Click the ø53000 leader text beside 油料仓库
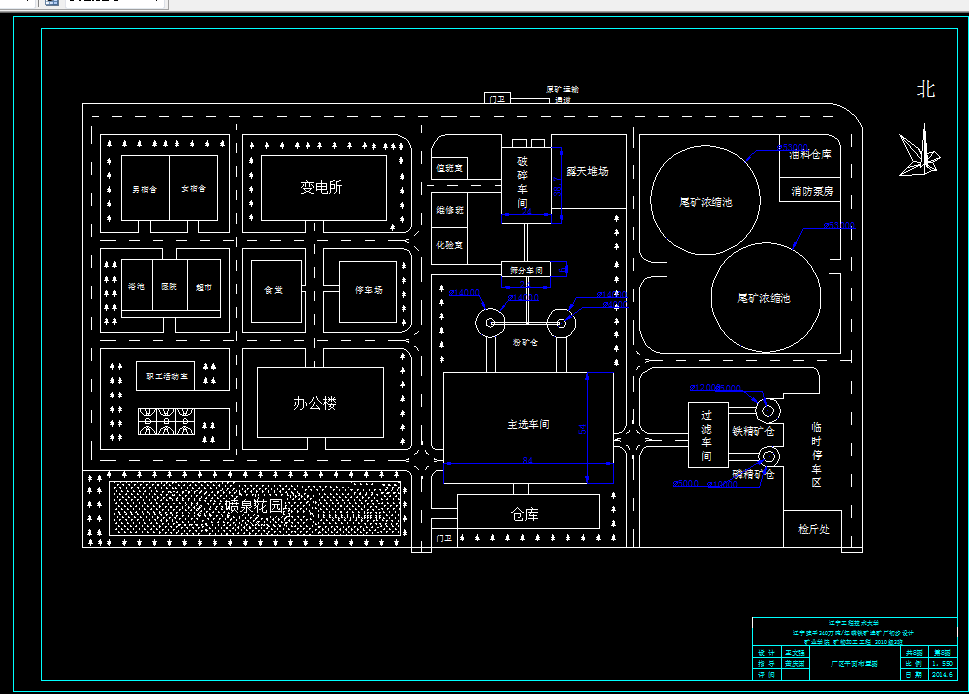 pyautogui.click(x=792, y=148)
